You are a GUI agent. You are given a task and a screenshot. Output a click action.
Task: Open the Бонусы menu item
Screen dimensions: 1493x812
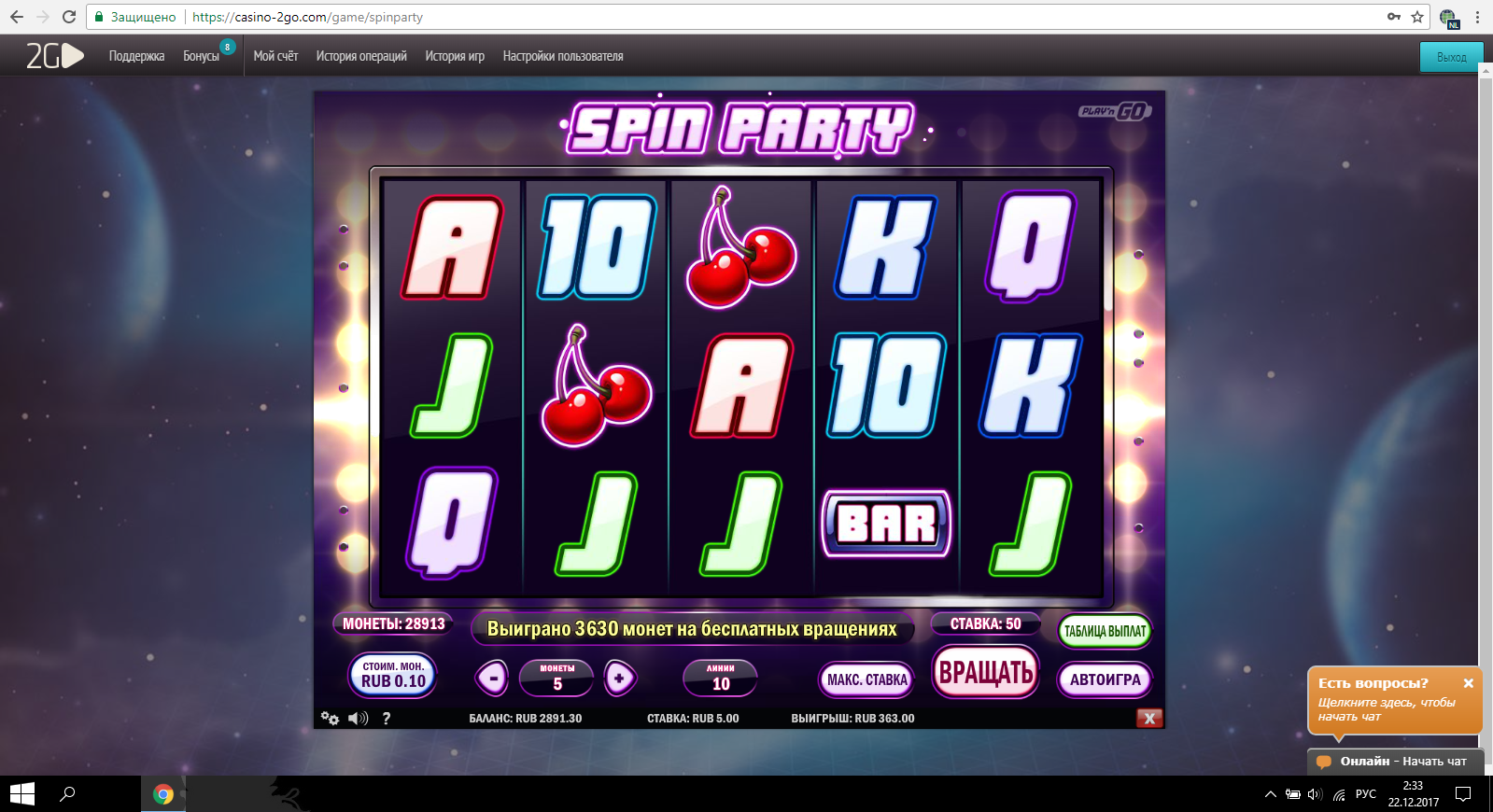click(201, 56)
